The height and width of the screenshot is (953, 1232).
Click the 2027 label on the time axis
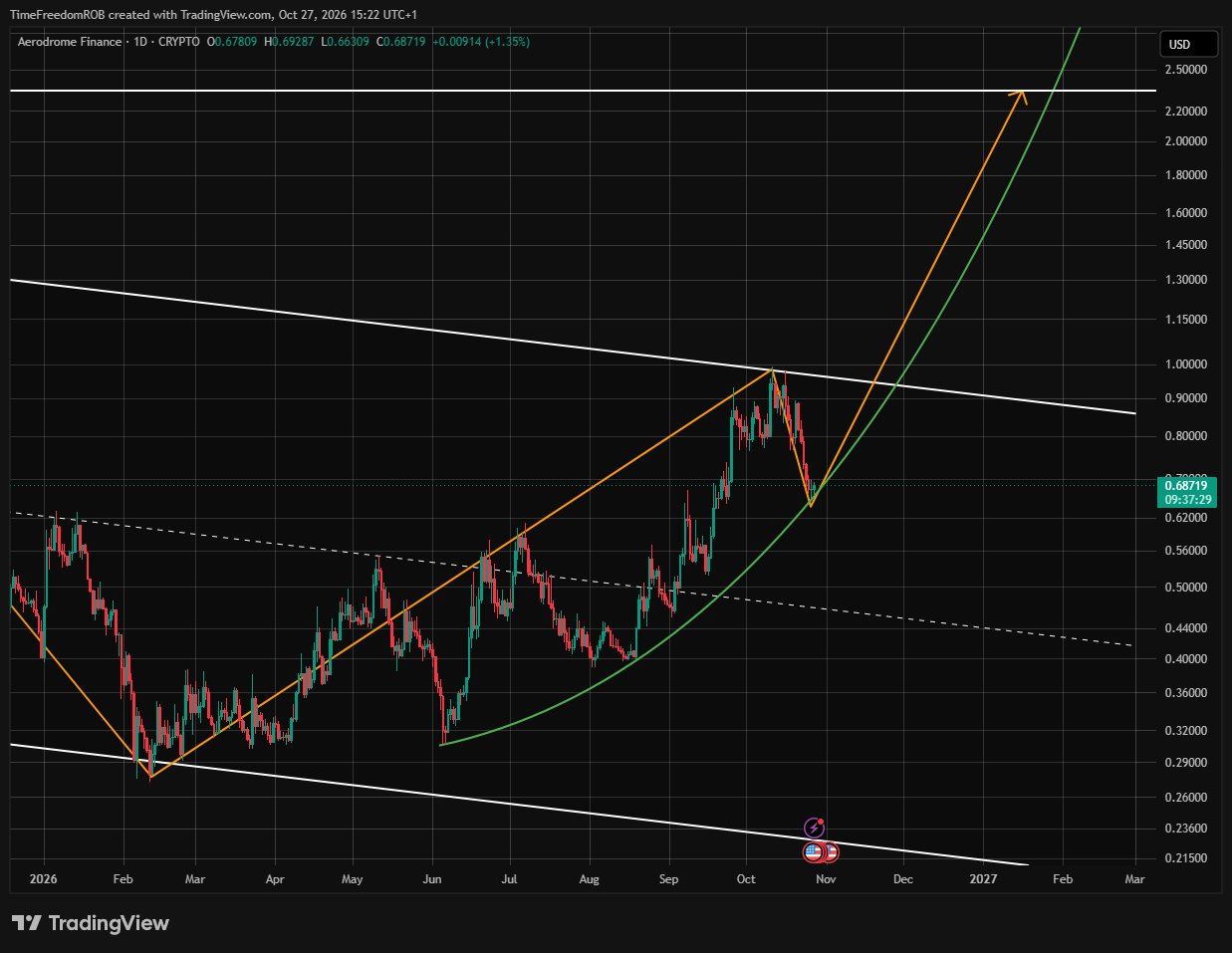[x=983, y=879]
